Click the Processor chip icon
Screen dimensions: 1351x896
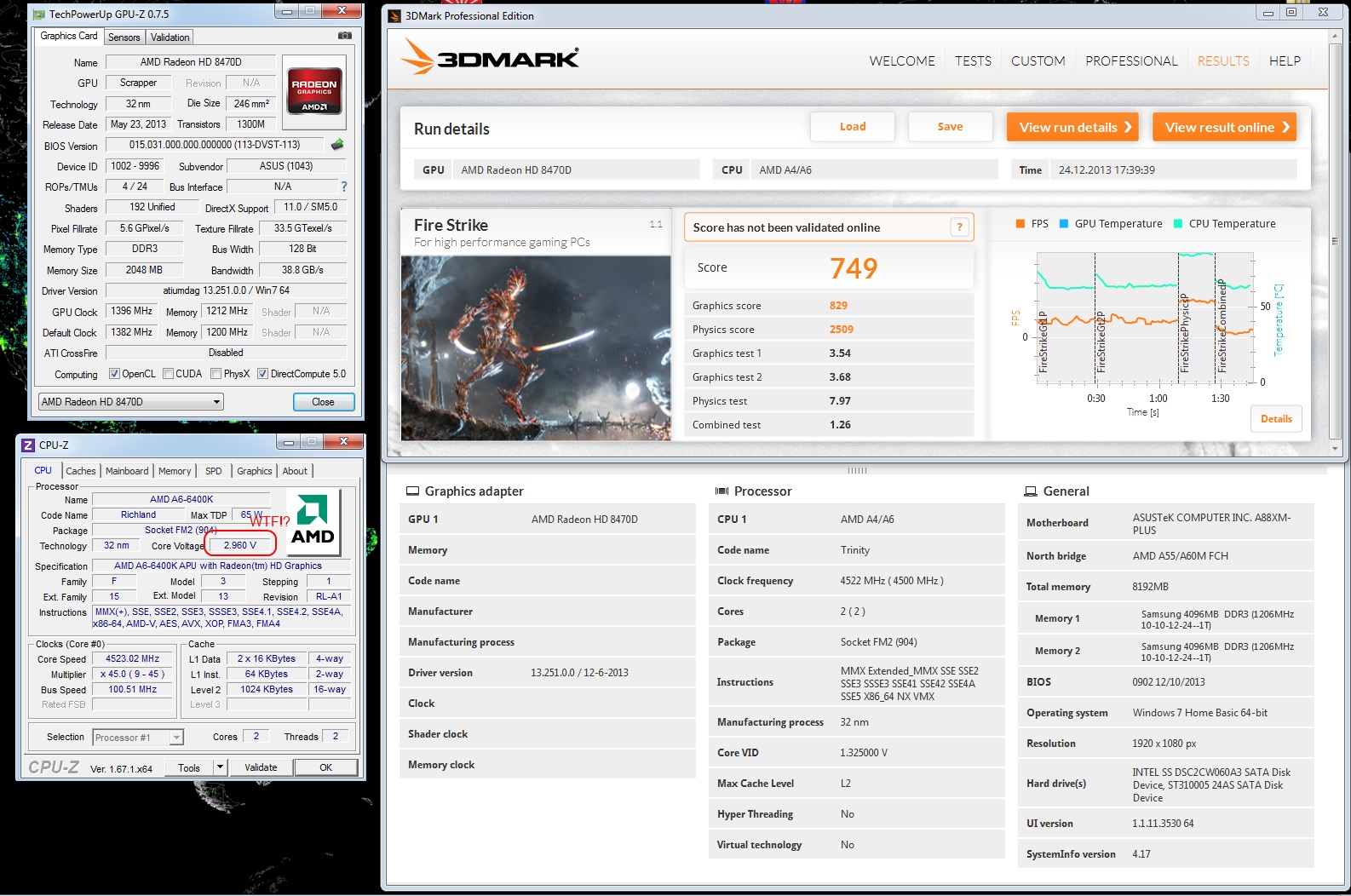point(721,491)
